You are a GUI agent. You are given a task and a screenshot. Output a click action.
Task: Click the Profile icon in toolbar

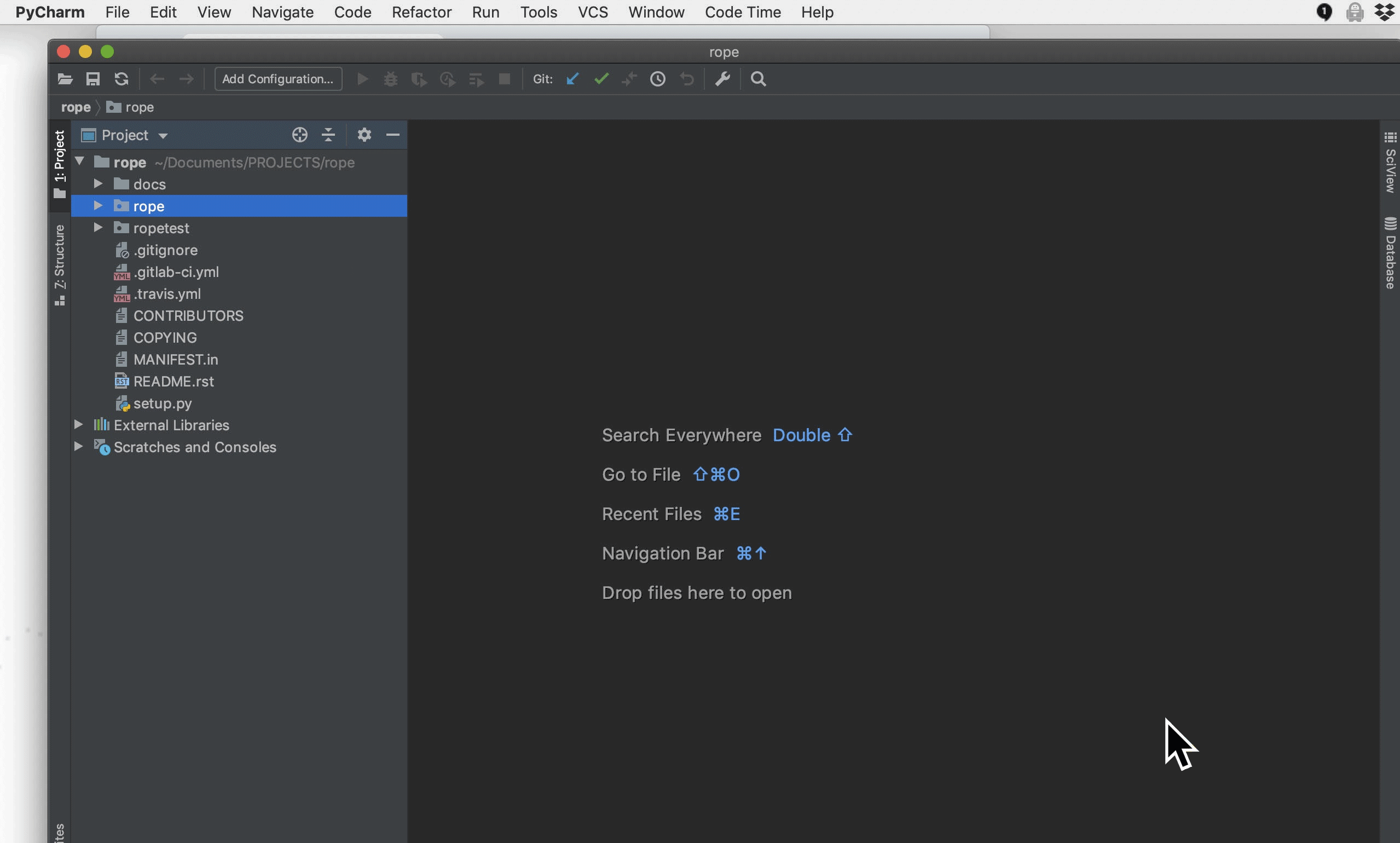[x=448, y=79]
